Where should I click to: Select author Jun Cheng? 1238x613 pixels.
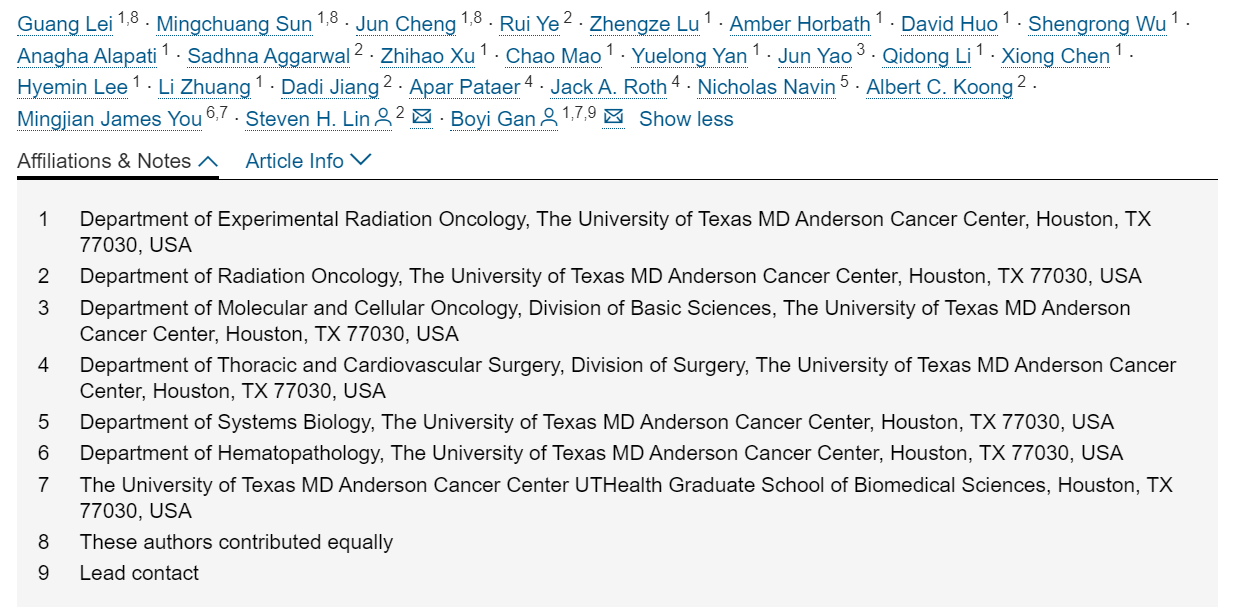(x=406, y=24)
